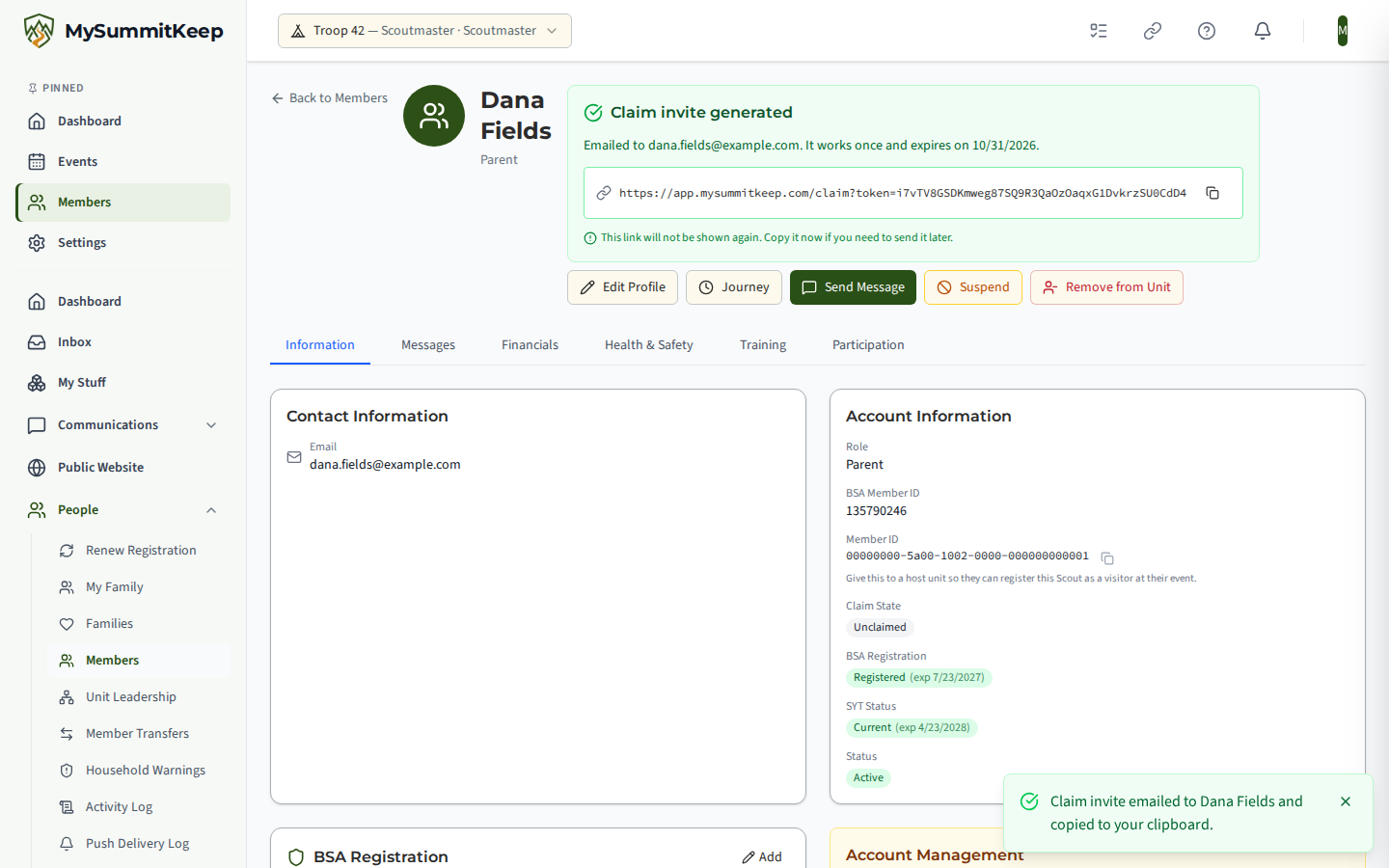Open the notifications bell
The image size is (1389, 868).
(1263, 31)
